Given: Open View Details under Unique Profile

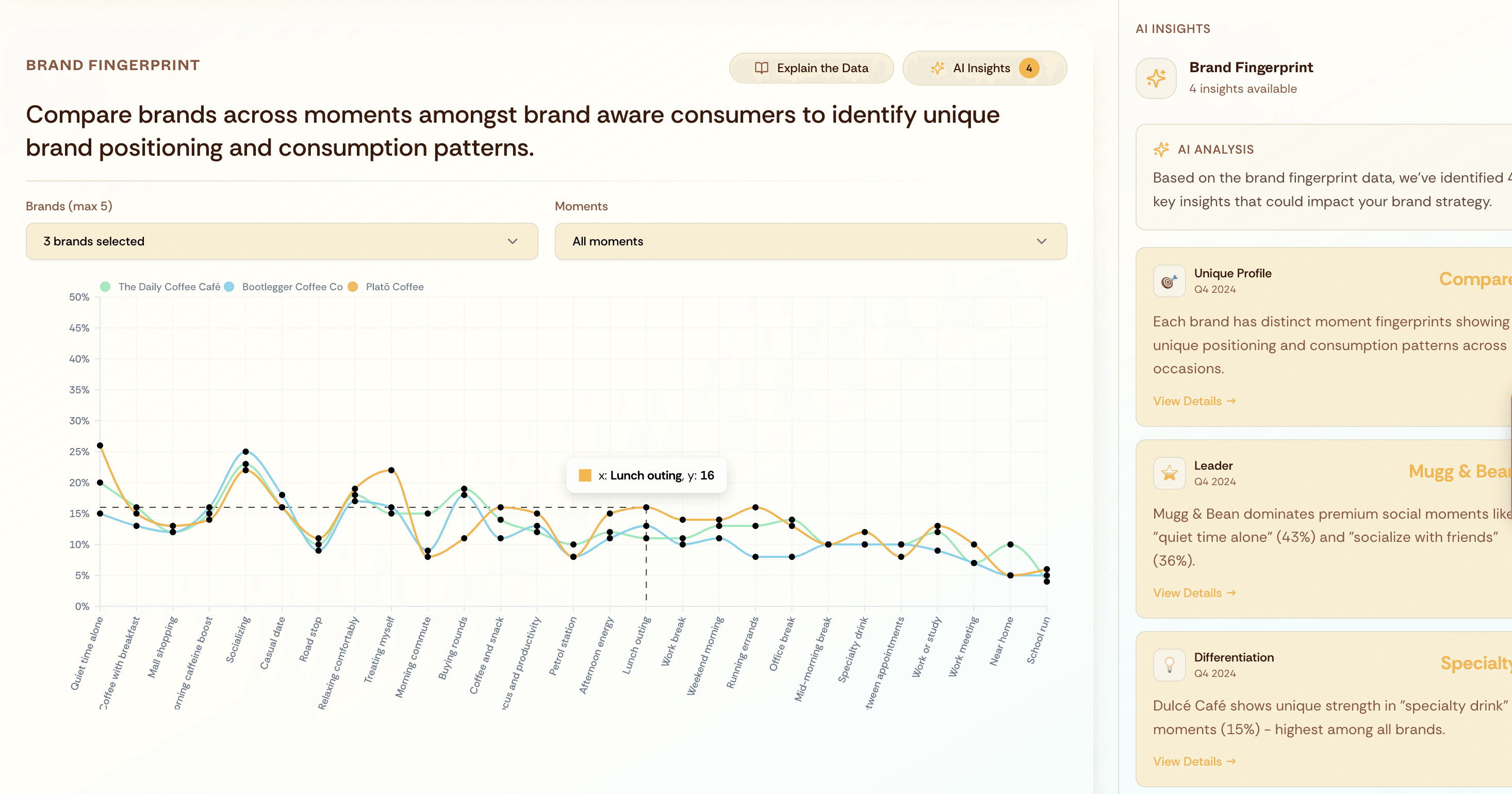Looking at the screenshot, I should (1193, 401).
